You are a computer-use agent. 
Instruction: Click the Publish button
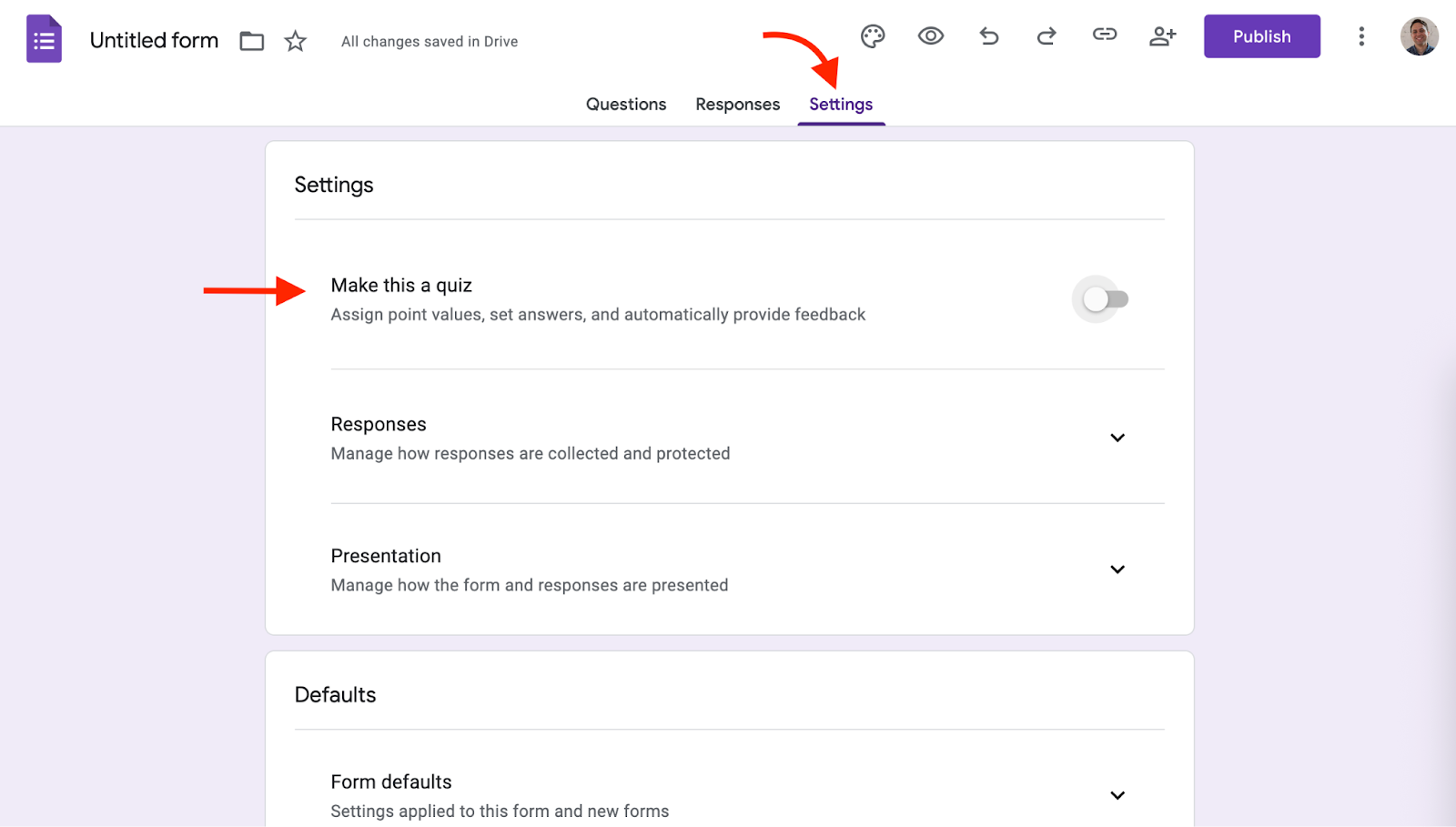1261,36
